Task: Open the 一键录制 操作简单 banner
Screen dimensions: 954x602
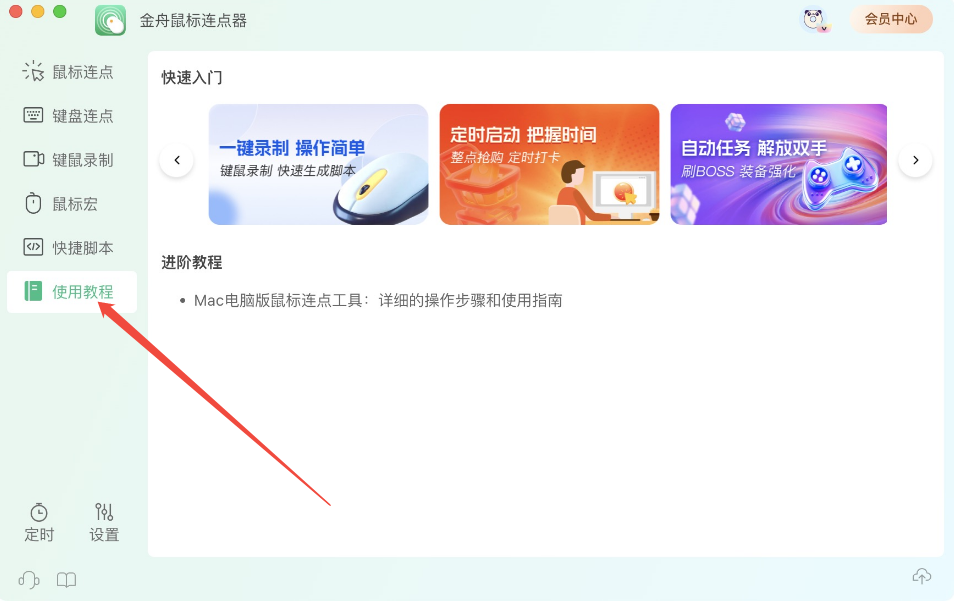Action: click(318, 164)
